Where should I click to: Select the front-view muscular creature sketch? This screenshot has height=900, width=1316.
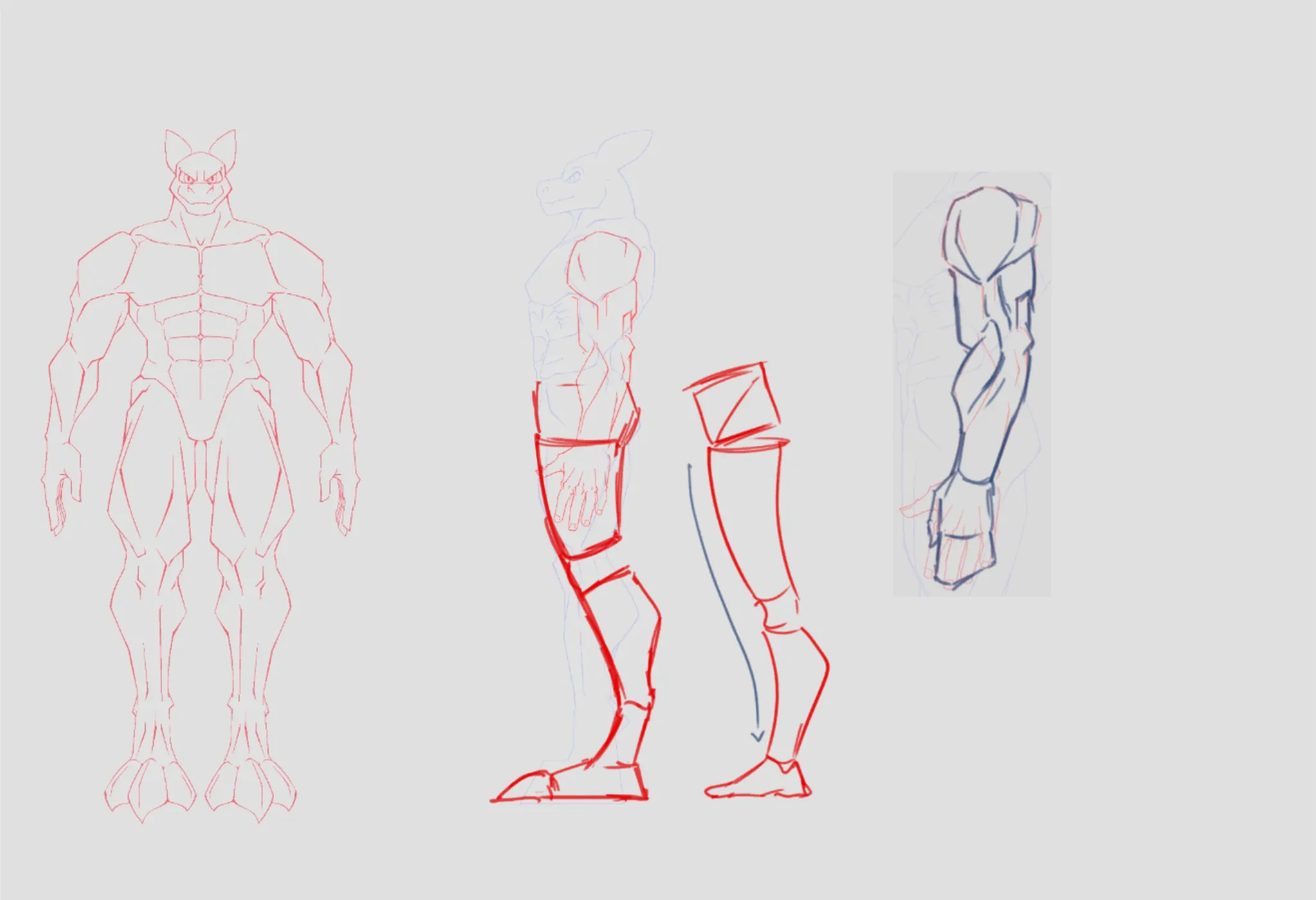(x=200, y=476)
